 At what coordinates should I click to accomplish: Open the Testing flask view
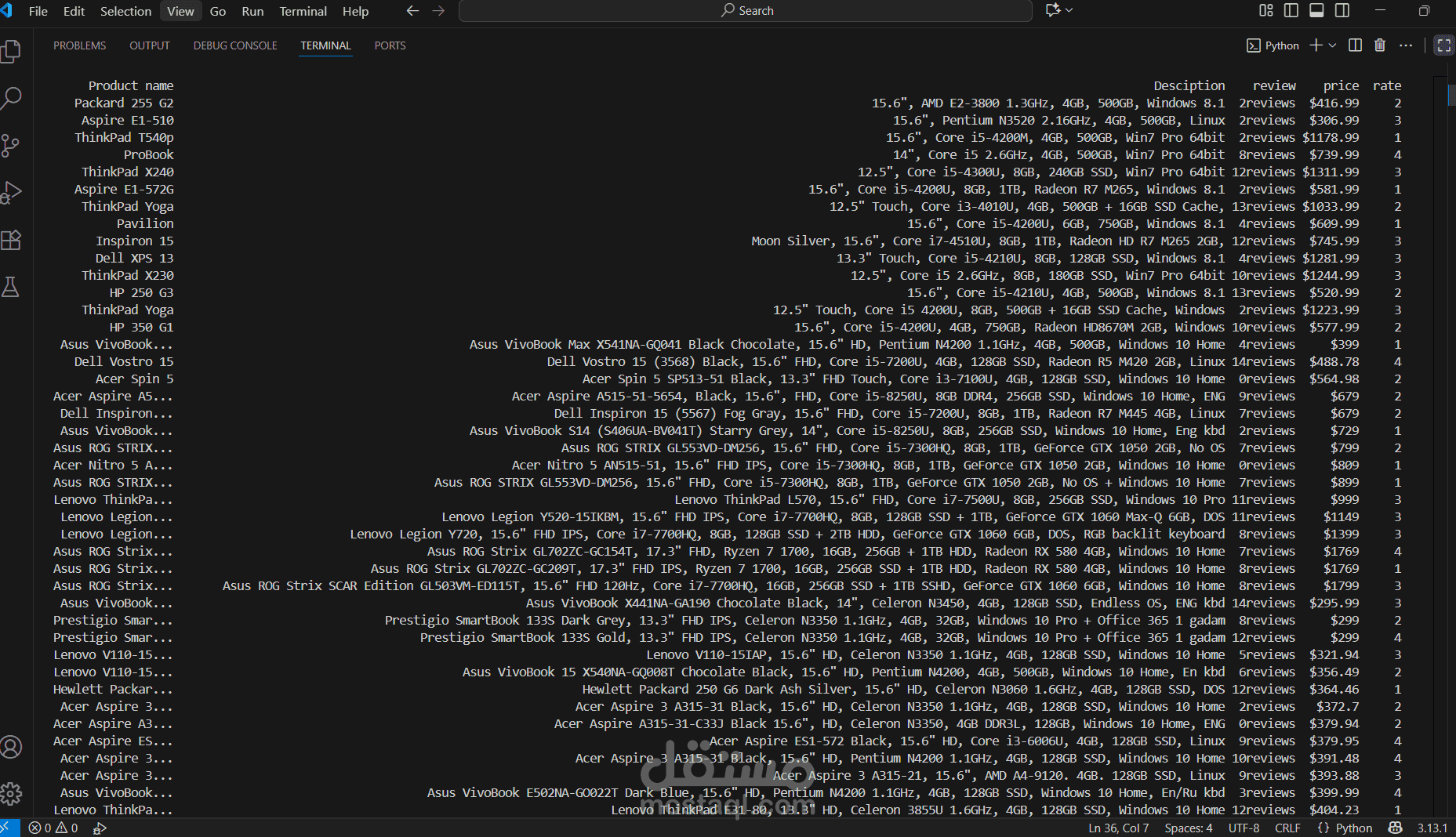(11, 287)
